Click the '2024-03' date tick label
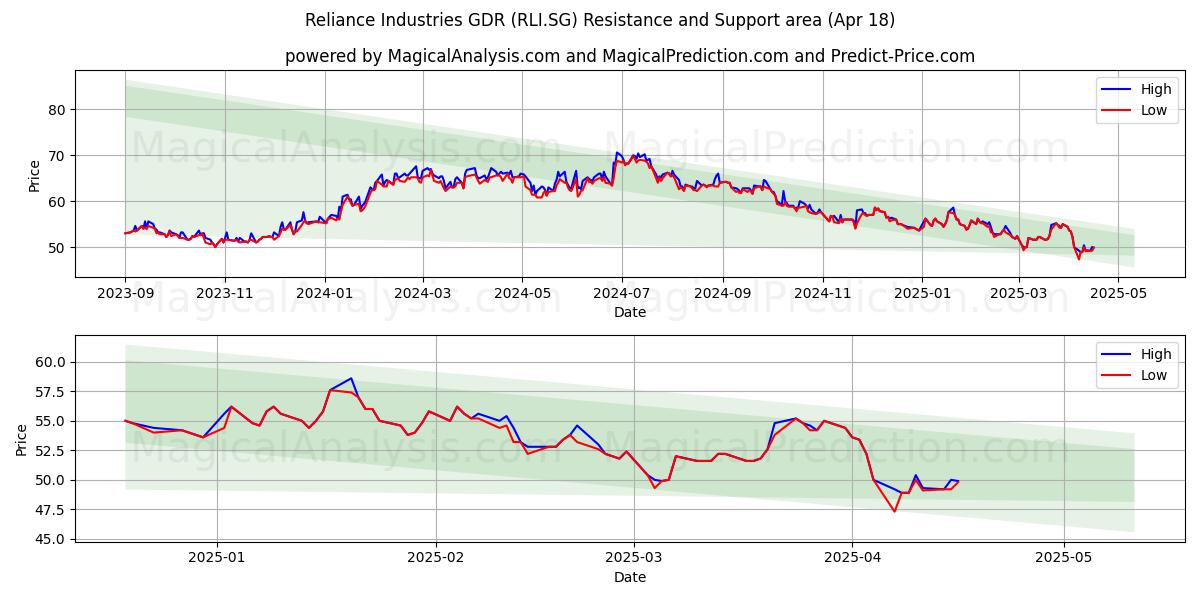The image size is (1200, 600). (422, 296)
